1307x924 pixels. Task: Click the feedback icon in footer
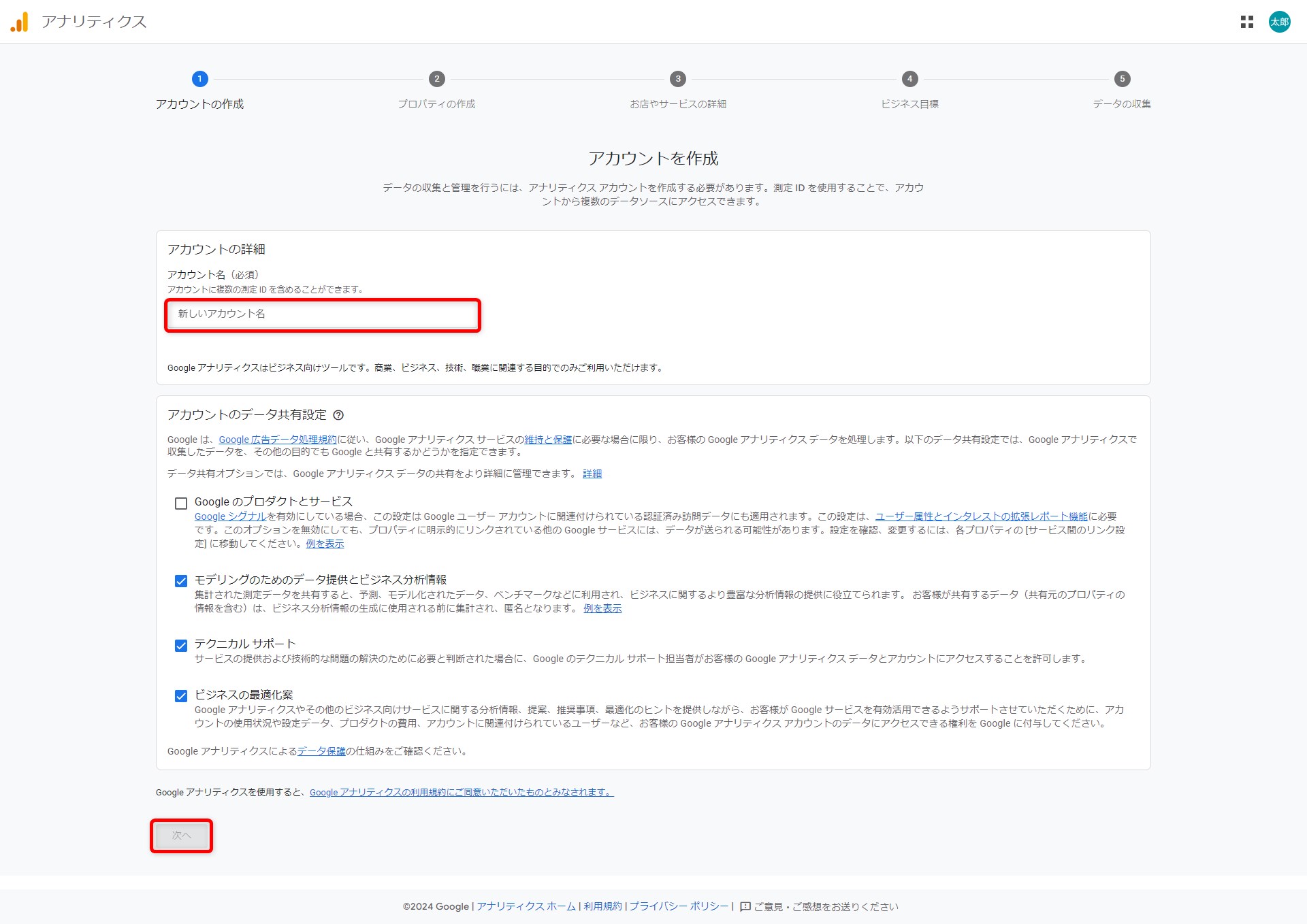tap(745, 906)
